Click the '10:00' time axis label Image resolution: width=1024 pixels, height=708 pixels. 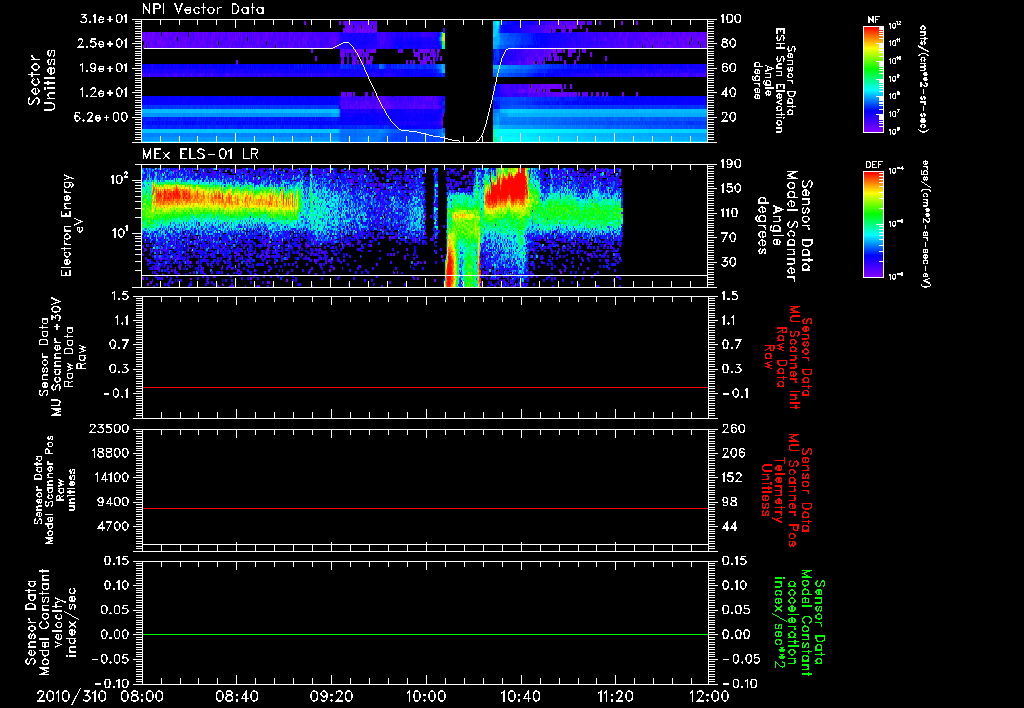pos(426,696)
